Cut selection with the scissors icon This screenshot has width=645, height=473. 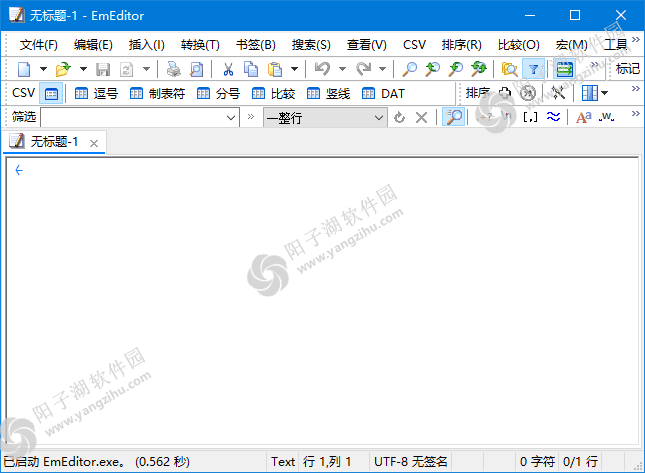[228, 69]
